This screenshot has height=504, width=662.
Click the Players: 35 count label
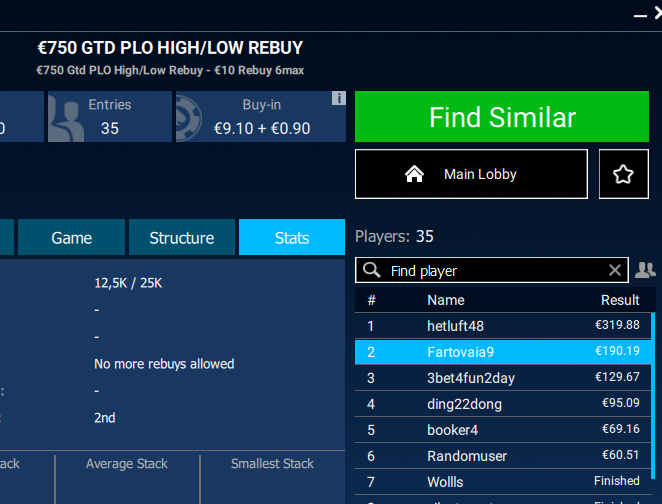tap(394, 236)
